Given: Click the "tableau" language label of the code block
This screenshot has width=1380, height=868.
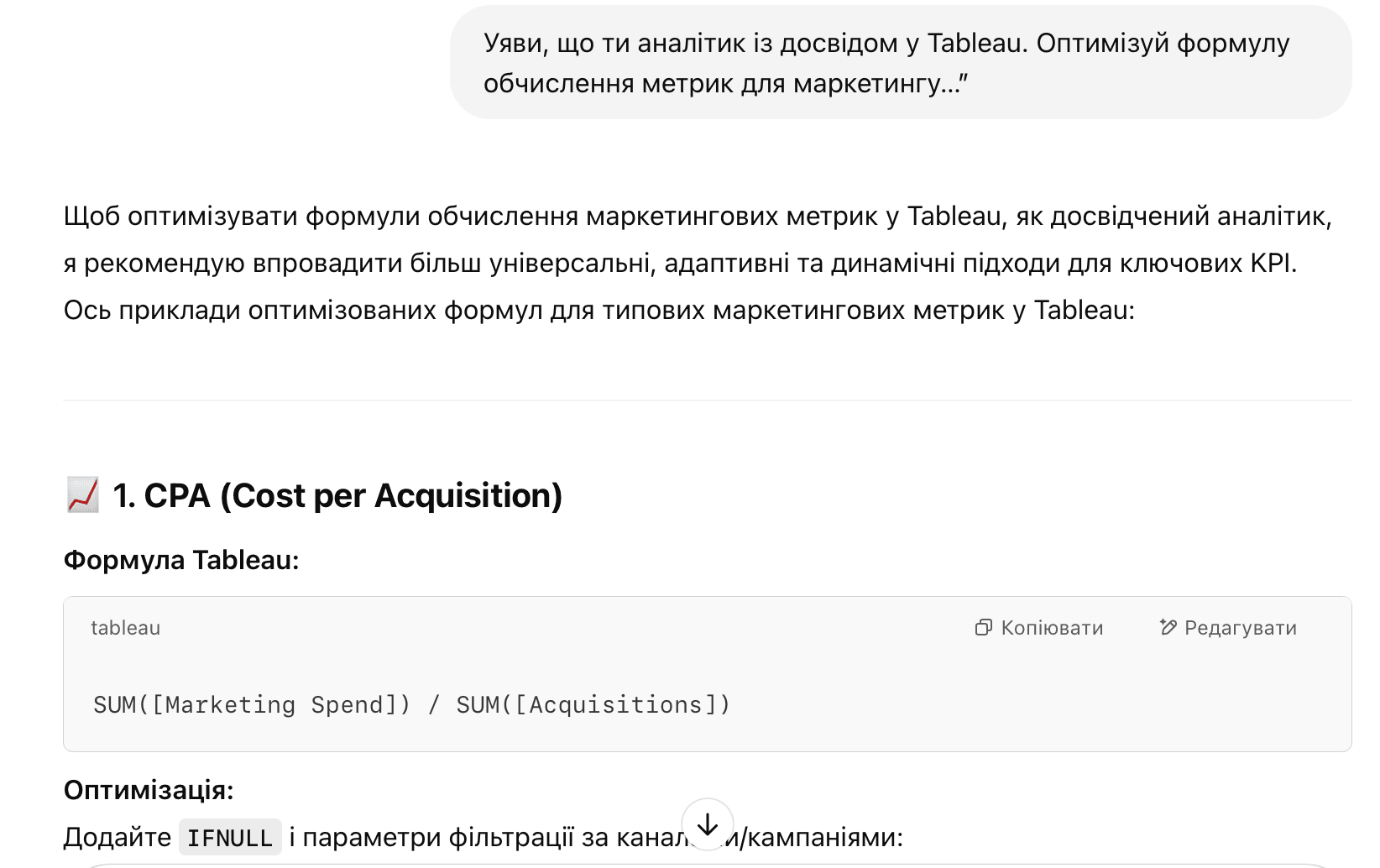Looking at the screenshot, I should (x=125, y=628).
